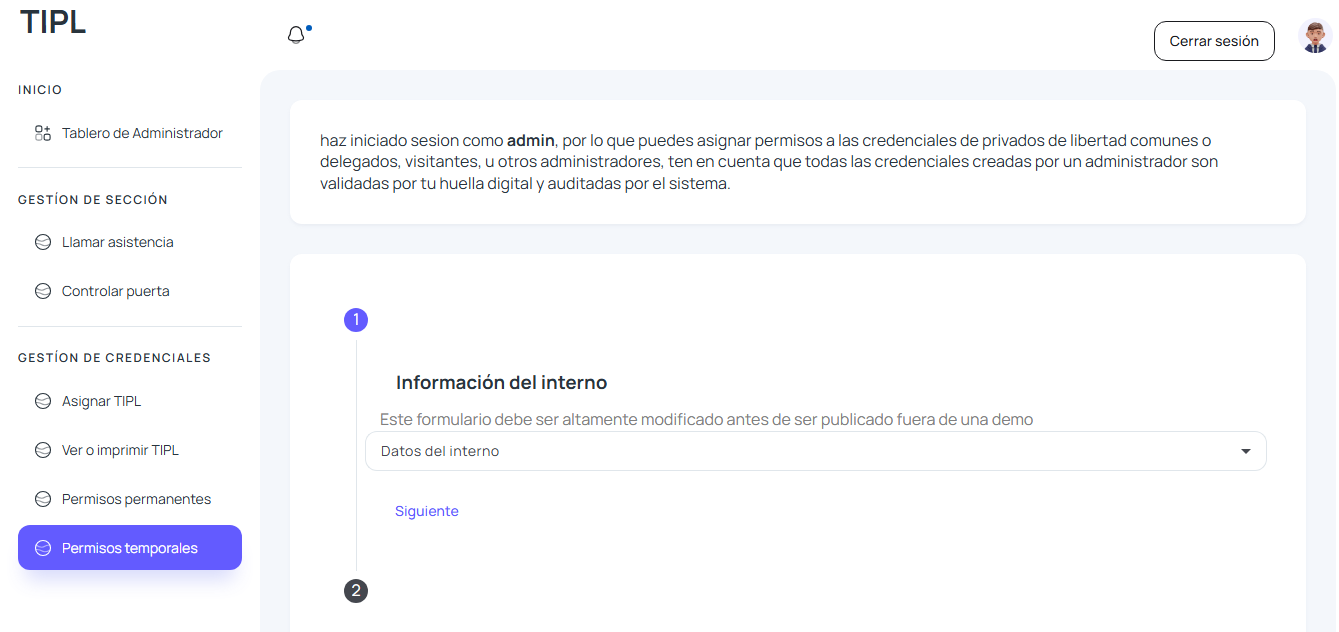Image resolution: width=1339 pixels, height=632 pixels.
Task: Click the user avatar picture
Action: point(1315,37)
